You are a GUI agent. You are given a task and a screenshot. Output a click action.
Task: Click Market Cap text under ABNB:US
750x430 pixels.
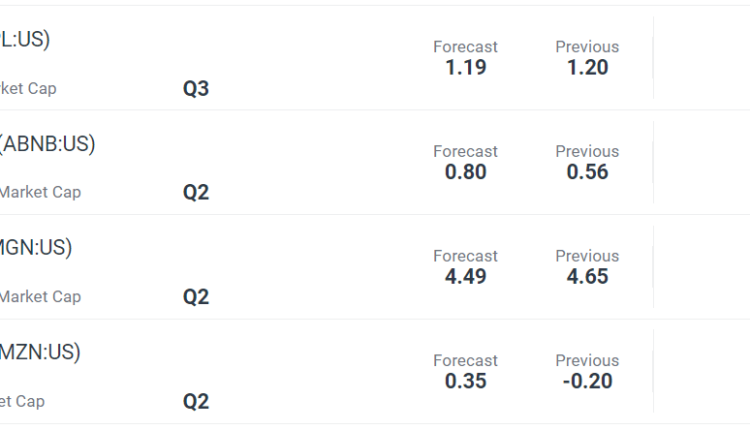pyautogui.click(x=40, y=192)
